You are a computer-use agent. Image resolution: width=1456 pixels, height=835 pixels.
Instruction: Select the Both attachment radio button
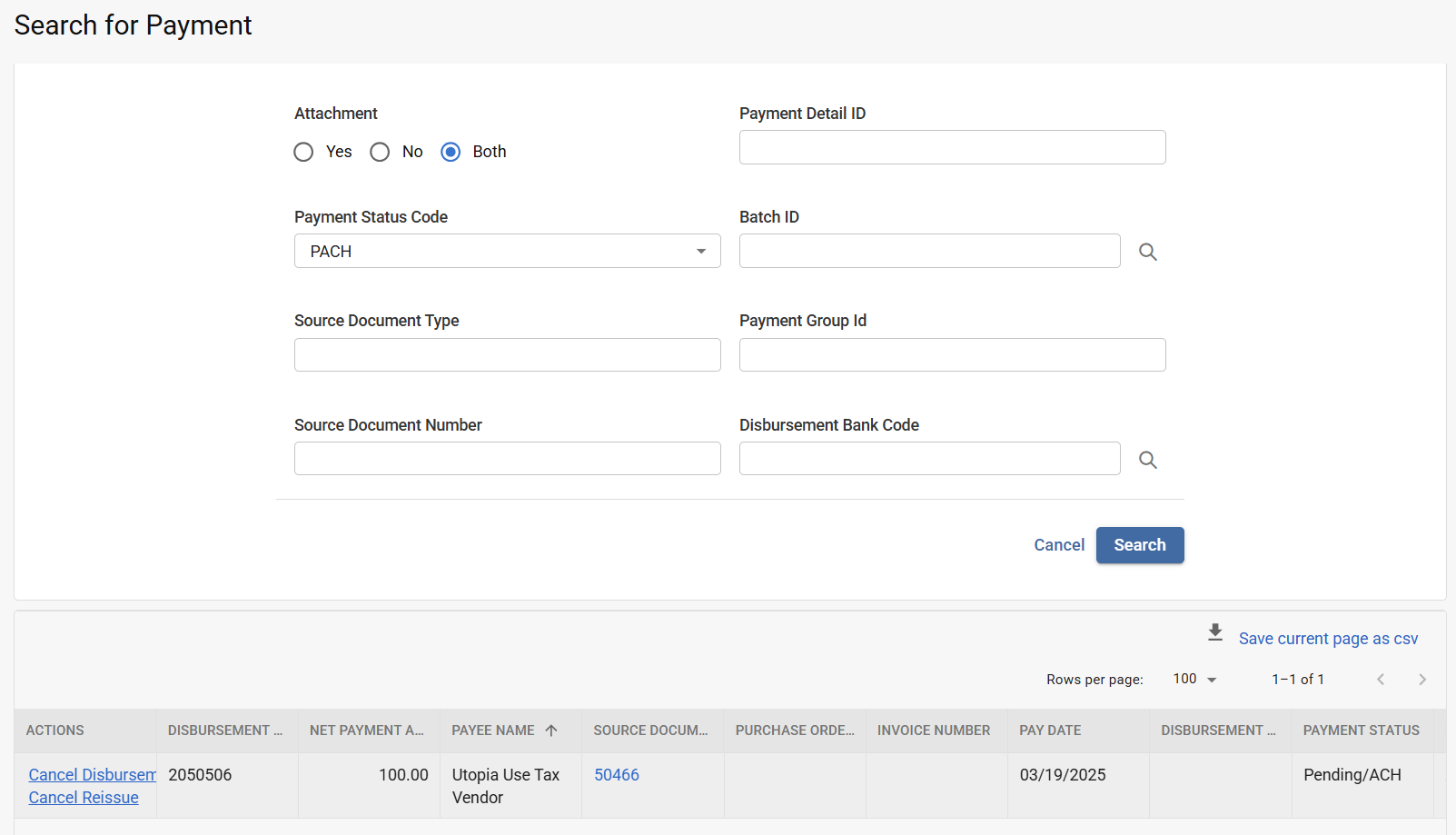pyautogui.click(x=451, y=152)
